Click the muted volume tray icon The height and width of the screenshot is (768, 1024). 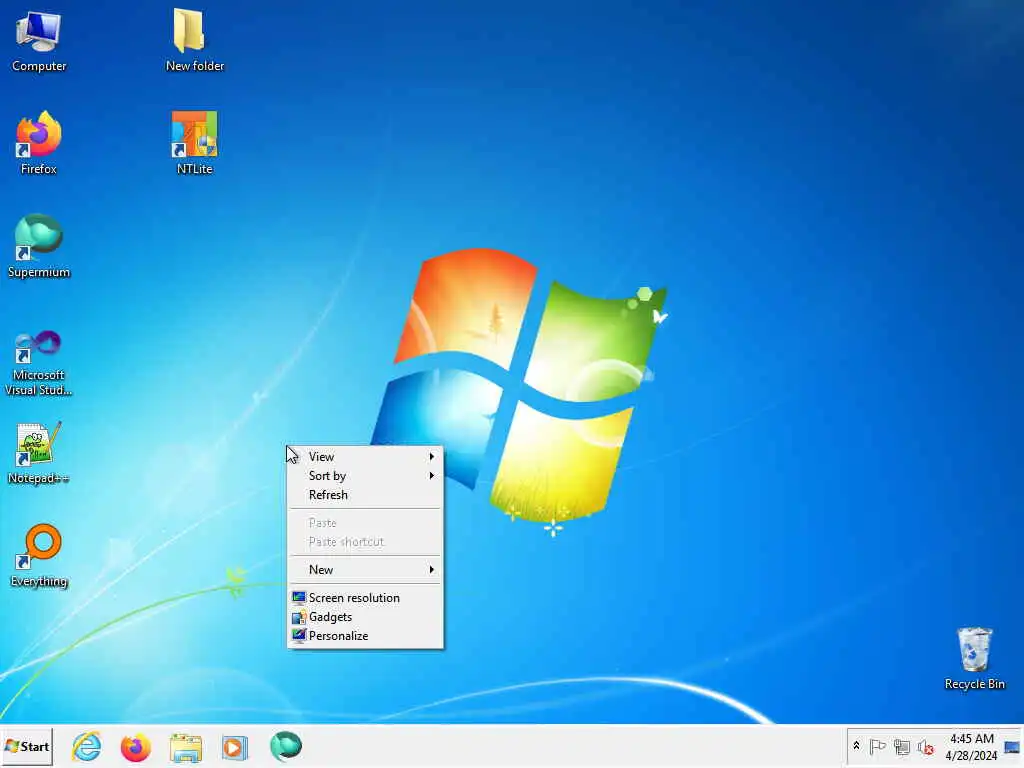coord(925,746)
